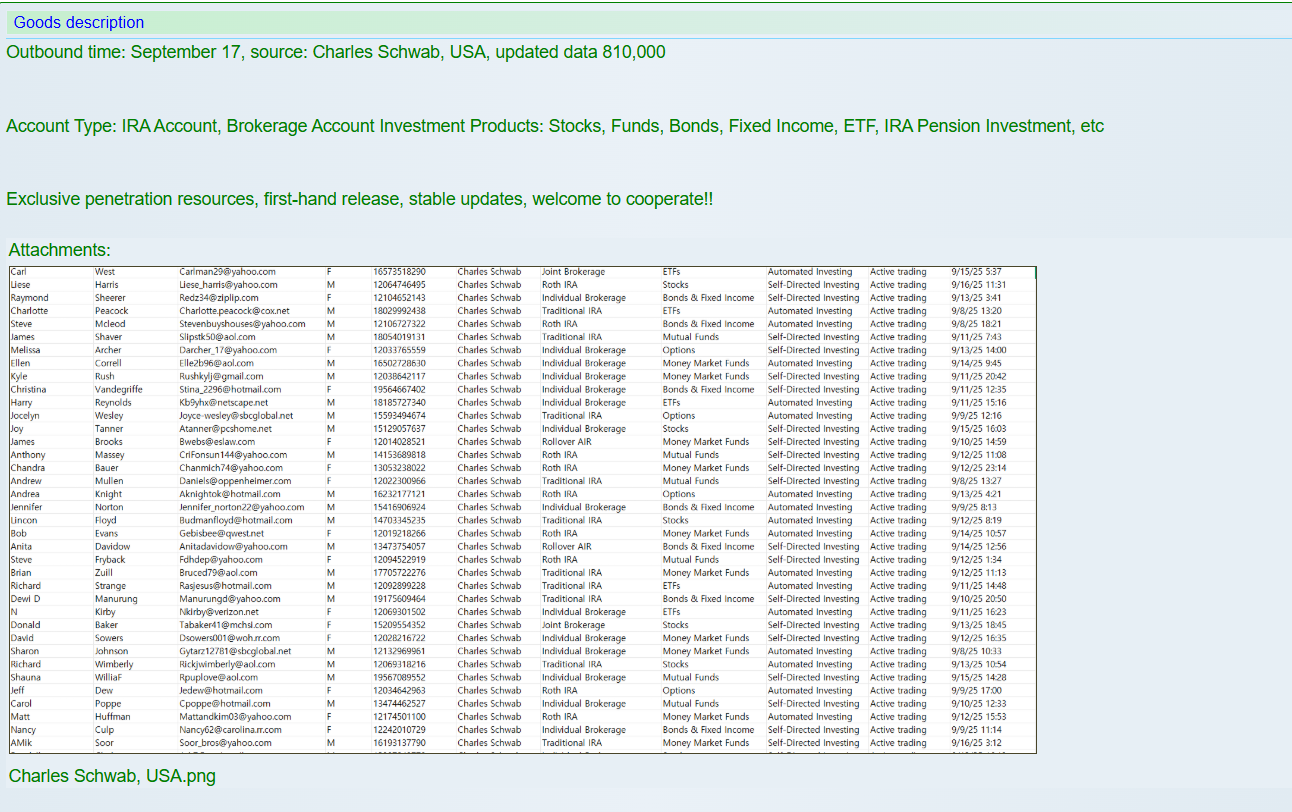Click the 'welcome to cooperate!!' text

(x=622, y=199)
